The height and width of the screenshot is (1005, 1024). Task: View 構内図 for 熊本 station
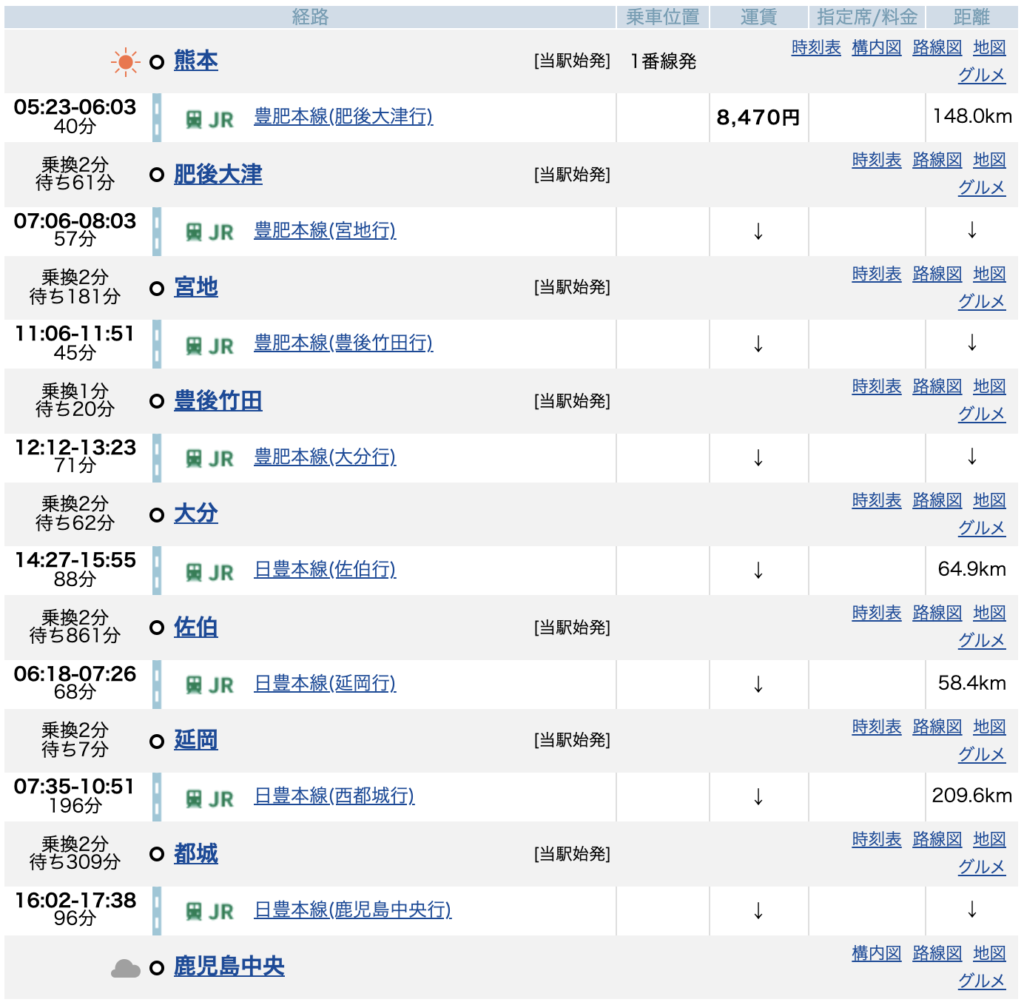(x=876, y=47)
